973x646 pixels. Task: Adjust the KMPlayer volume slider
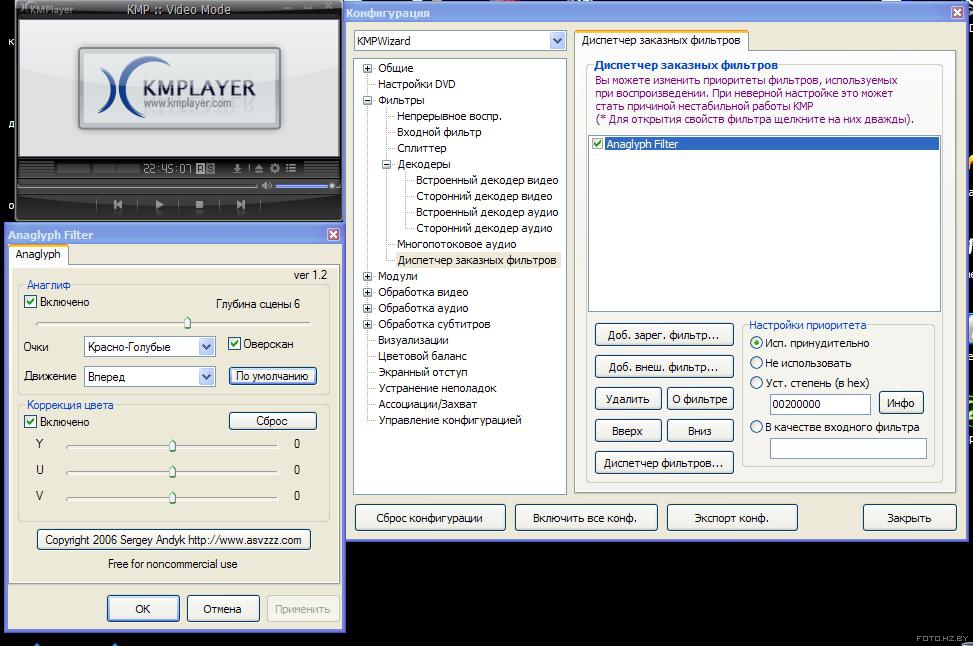(x=306, y=186)
